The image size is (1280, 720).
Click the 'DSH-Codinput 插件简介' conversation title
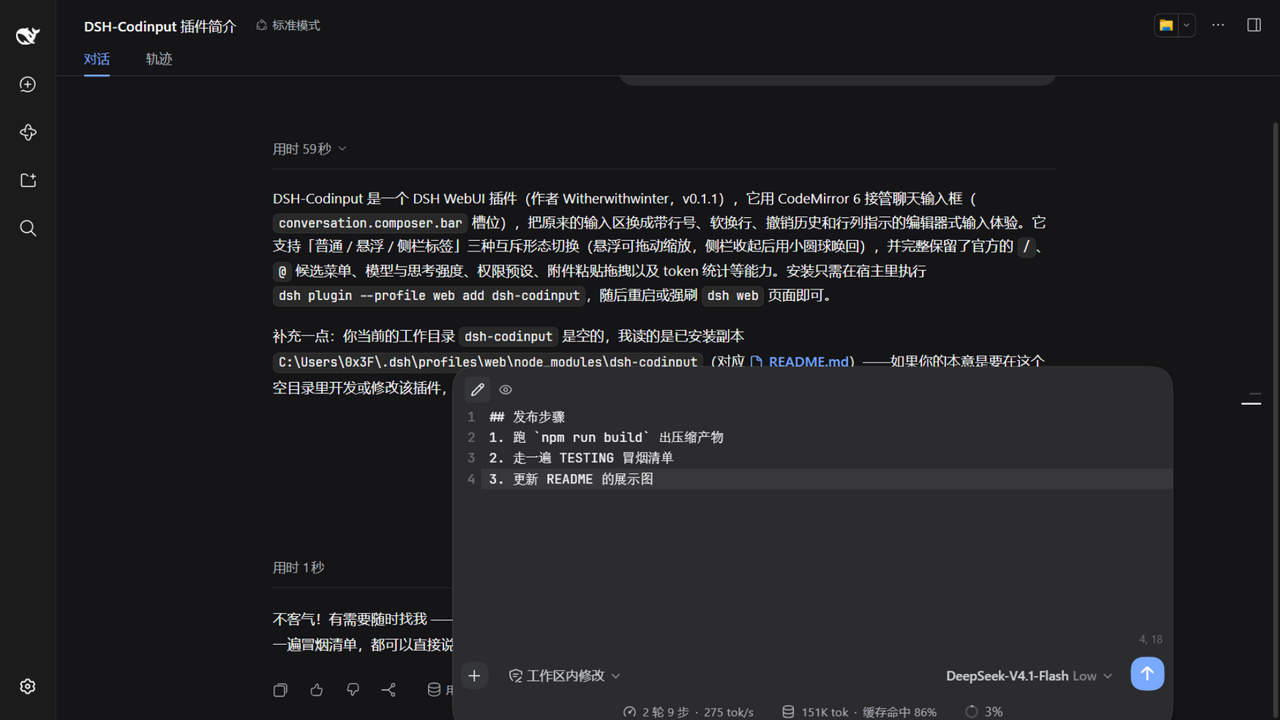(x=160, y=26)
